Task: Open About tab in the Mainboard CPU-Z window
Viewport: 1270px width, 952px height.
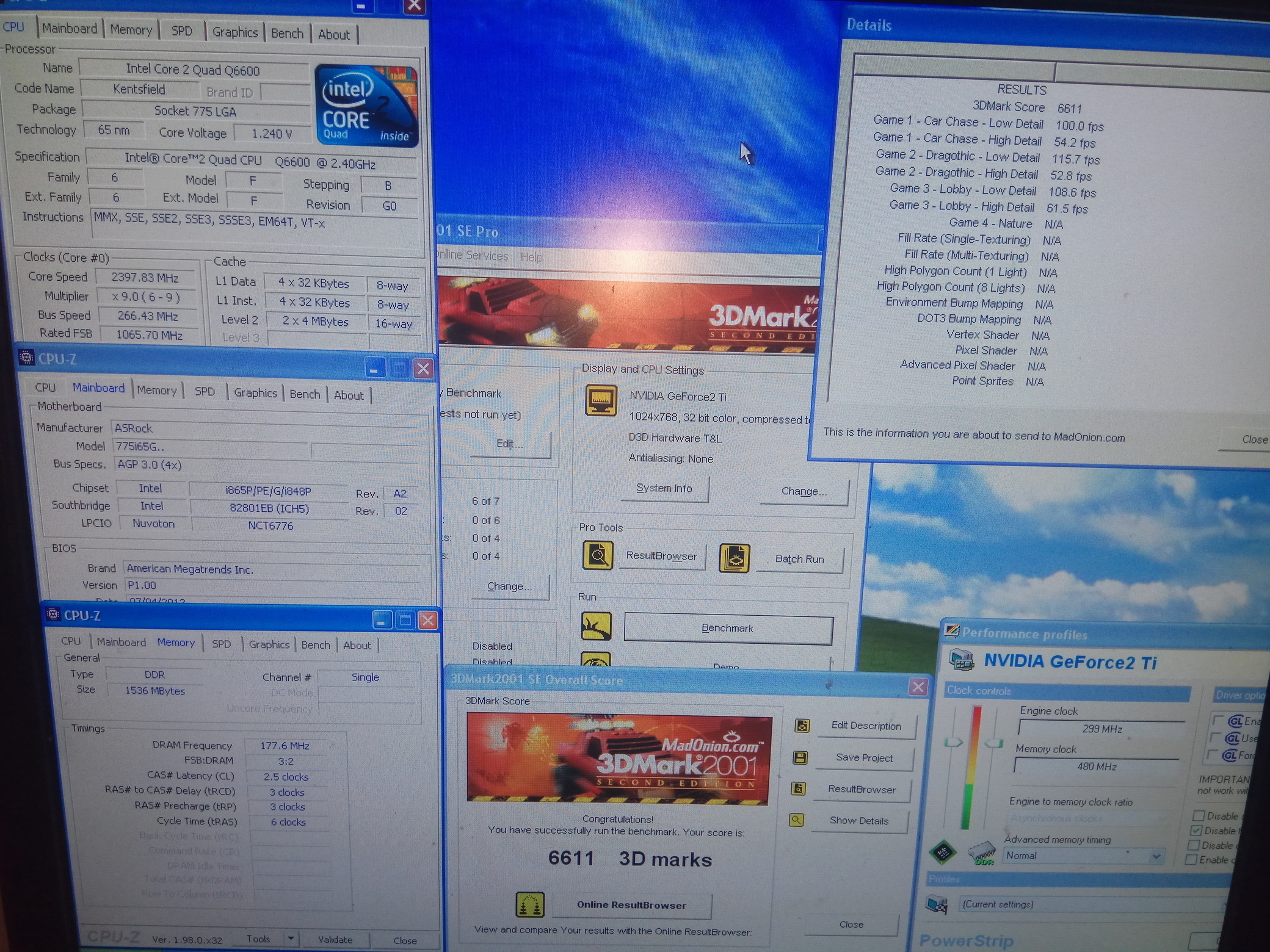Action: pyautogui.click(x=349, y=395)
